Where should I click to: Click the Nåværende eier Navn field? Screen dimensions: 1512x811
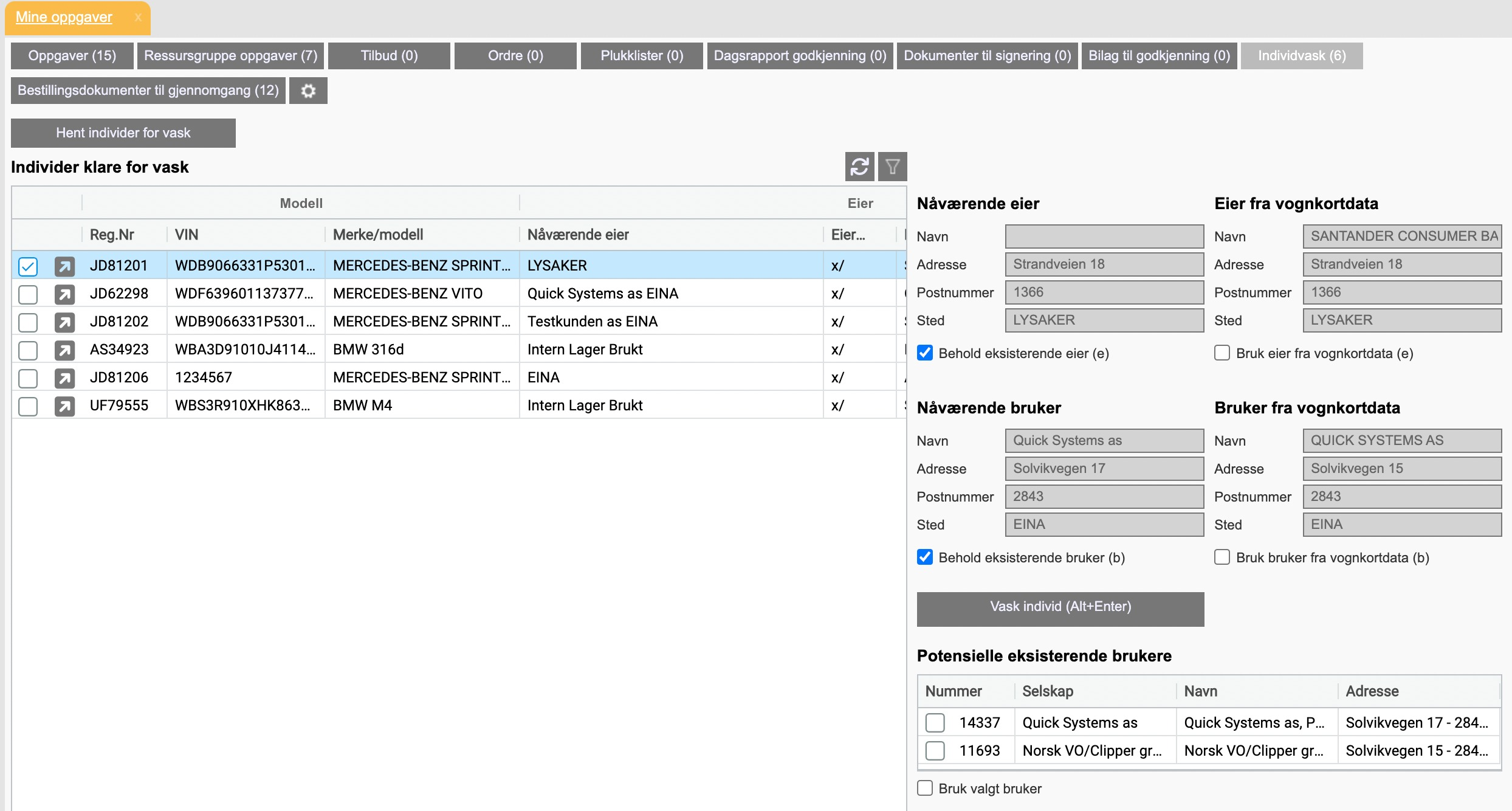1104,236
